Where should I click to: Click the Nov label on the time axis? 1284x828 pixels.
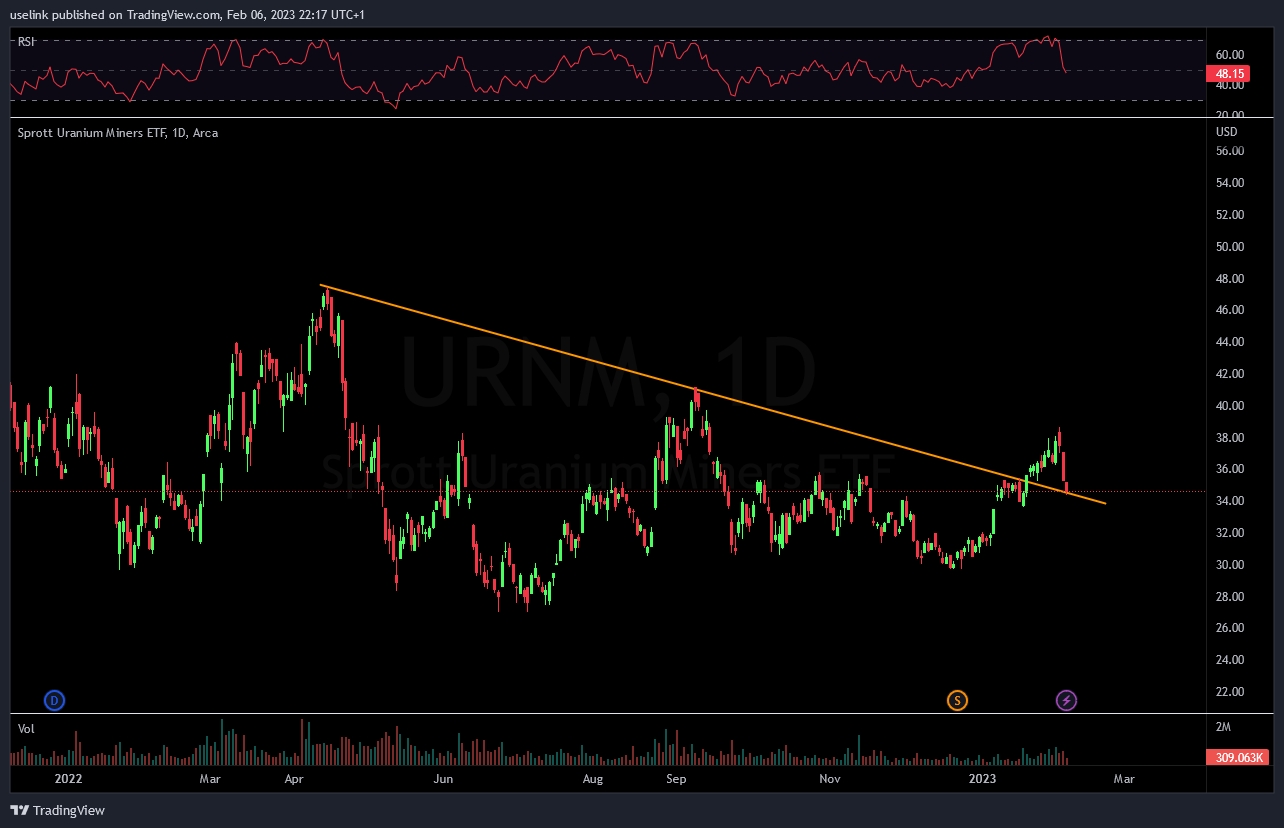(x=828, y=778)
